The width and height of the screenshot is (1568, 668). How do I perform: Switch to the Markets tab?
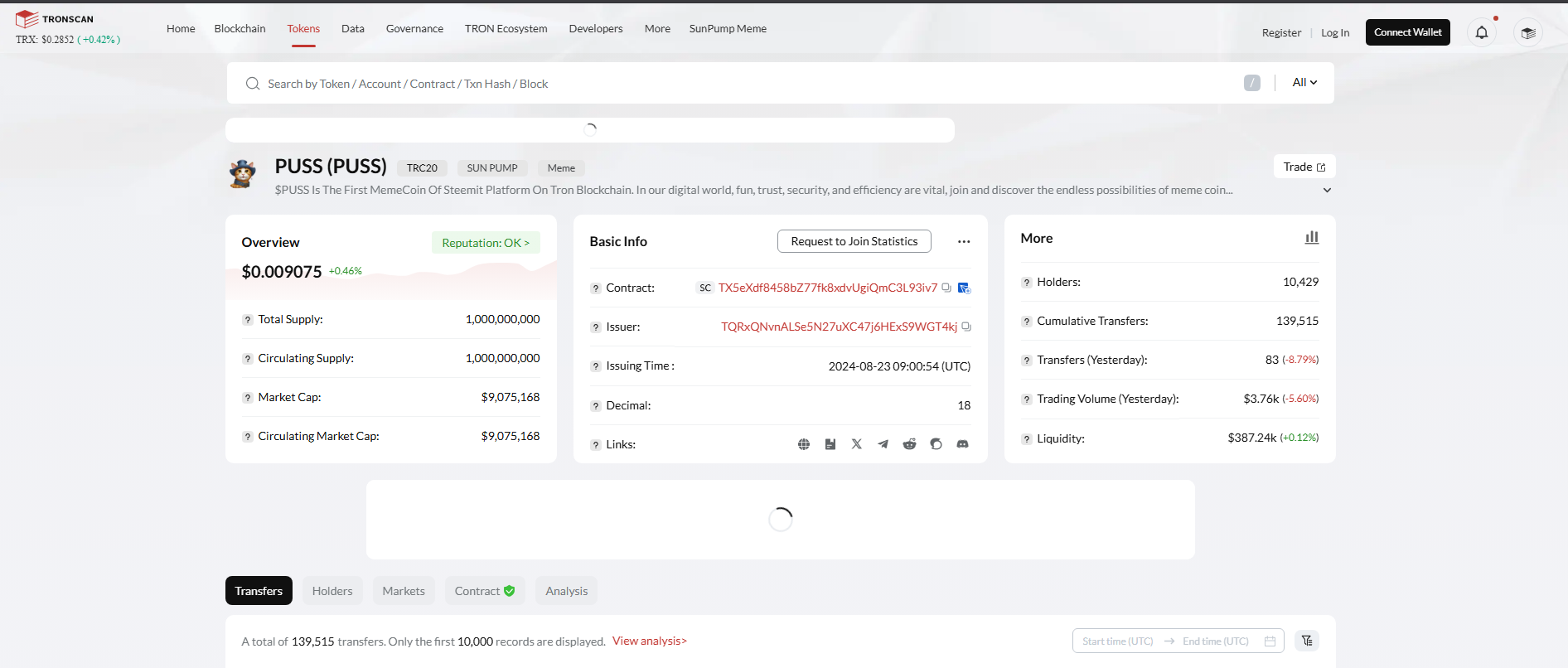click(x=404, y=591)
